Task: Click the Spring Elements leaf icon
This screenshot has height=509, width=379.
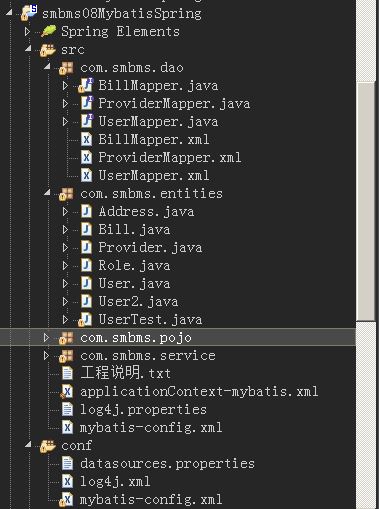Action: [48, 31]
